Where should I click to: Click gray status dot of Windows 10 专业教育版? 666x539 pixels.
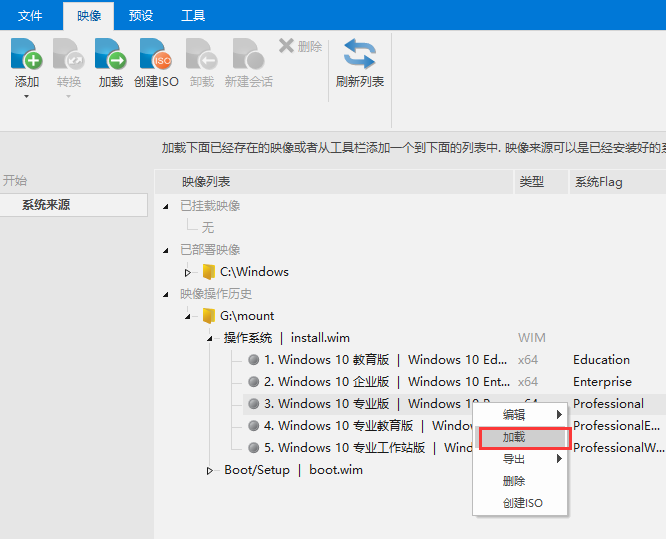coord(254,426)
